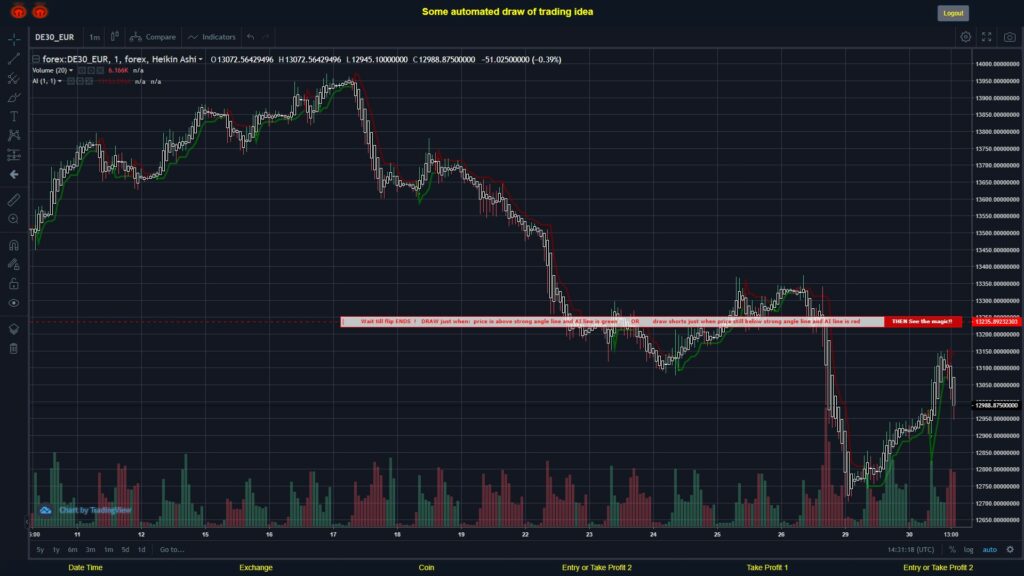Open the chart patterns tool
The image size is (1024, 576).
(x=14, y=135)
